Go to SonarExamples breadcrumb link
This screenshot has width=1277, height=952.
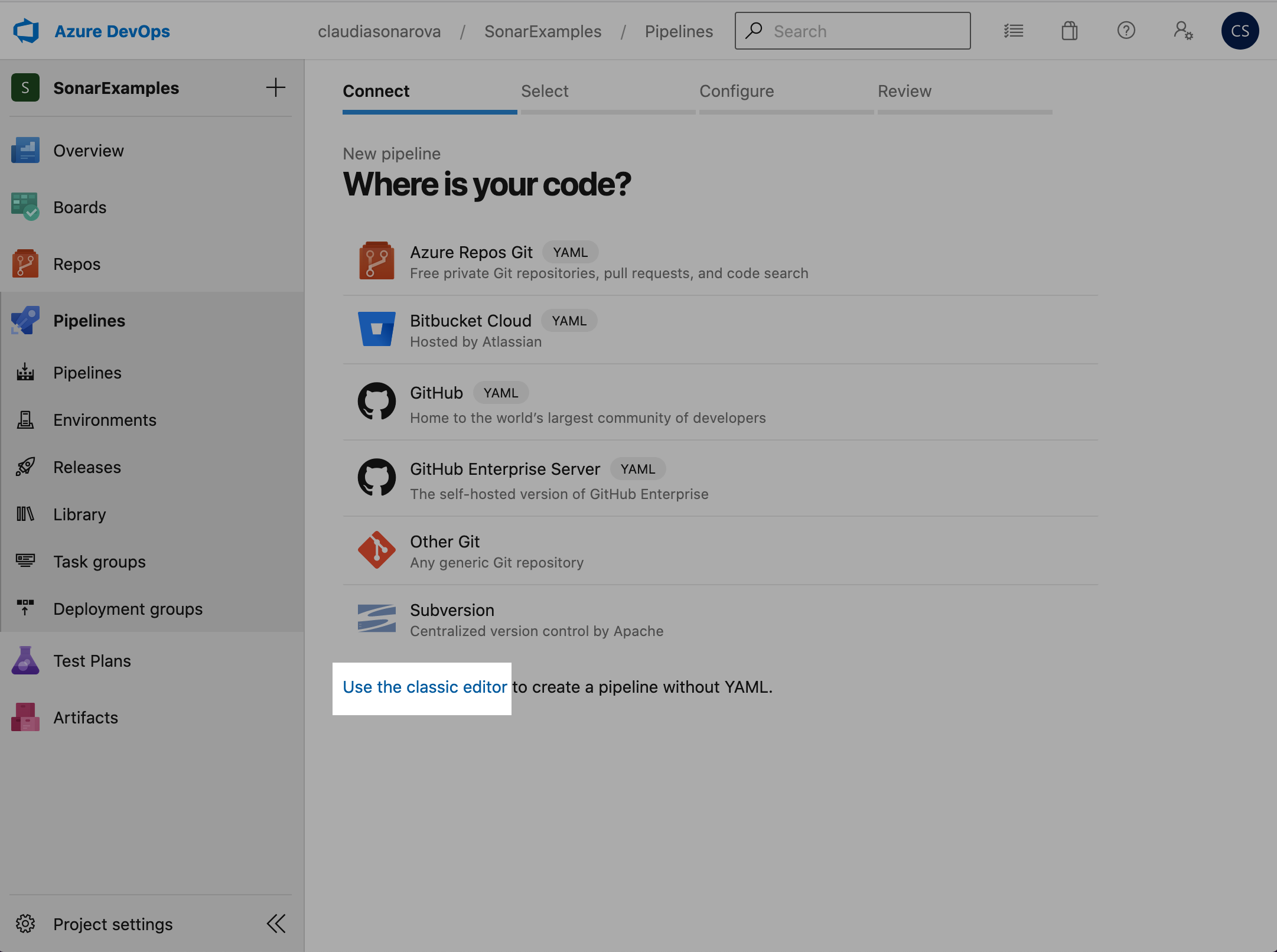point(543,31)
